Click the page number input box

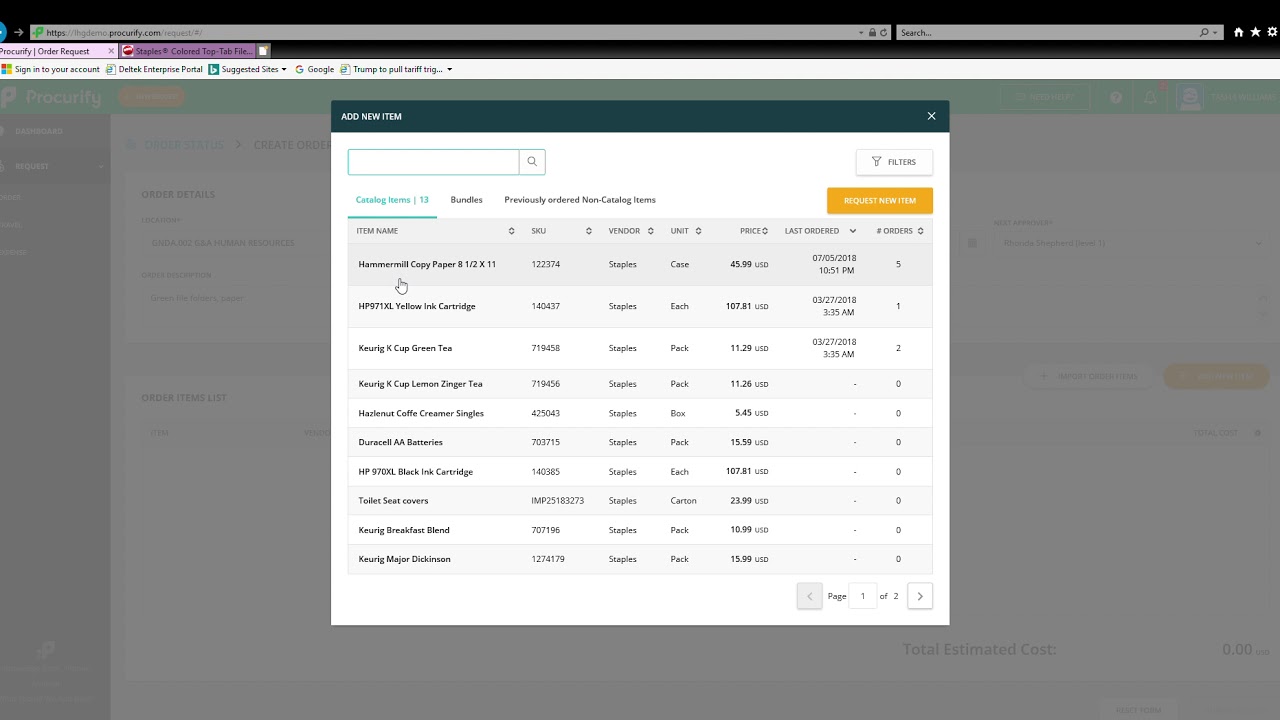point(863,596)
